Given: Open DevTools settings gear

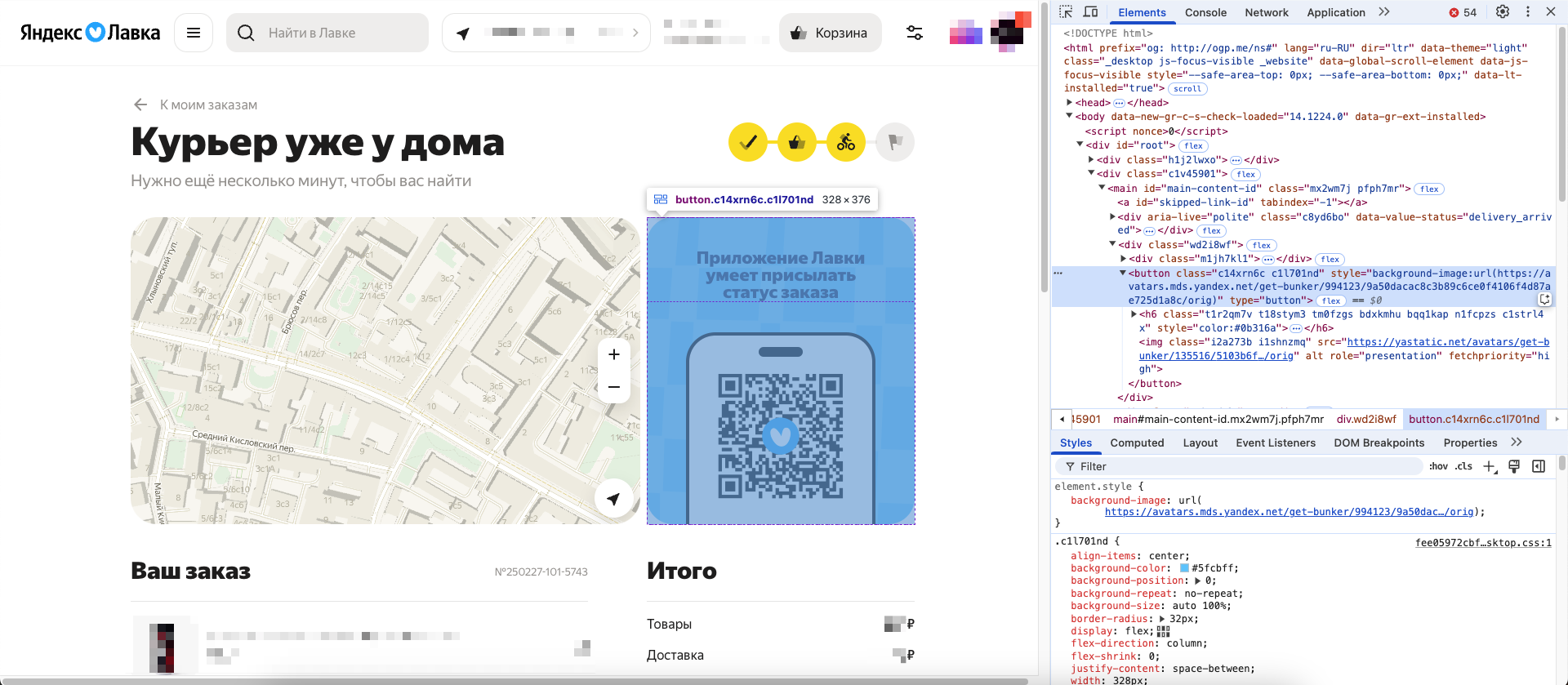Looking at the screenshot, I should tap(1503, 11).
